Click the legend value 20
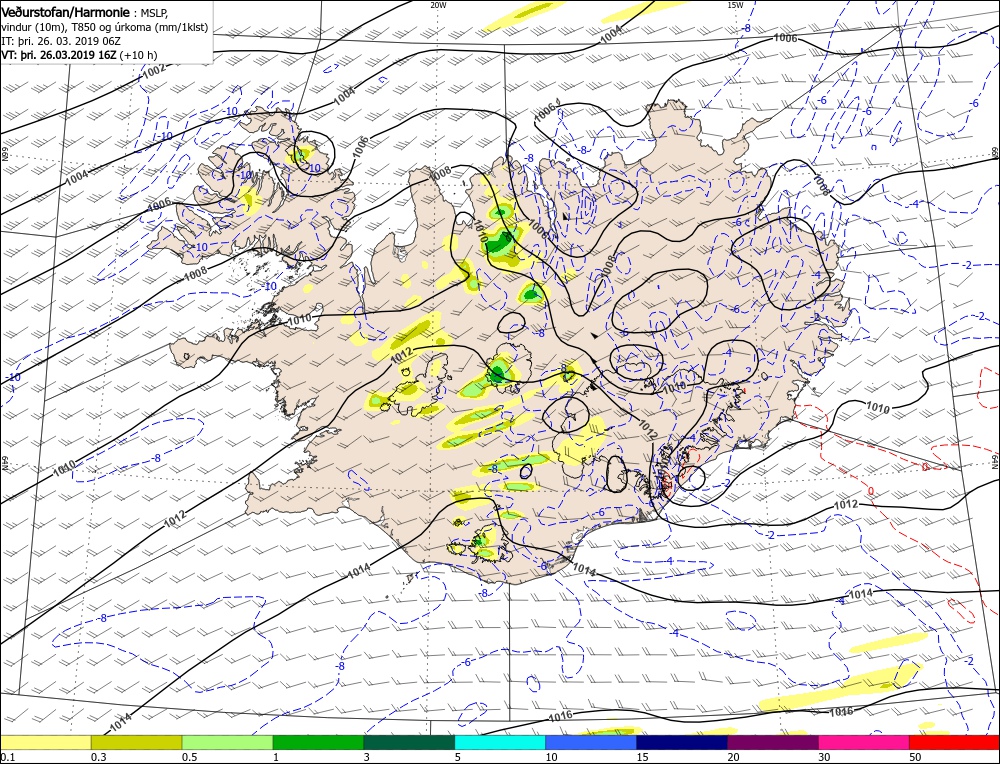The height and width of the screenshot is (764, 1000). click(x=733, y=757)
